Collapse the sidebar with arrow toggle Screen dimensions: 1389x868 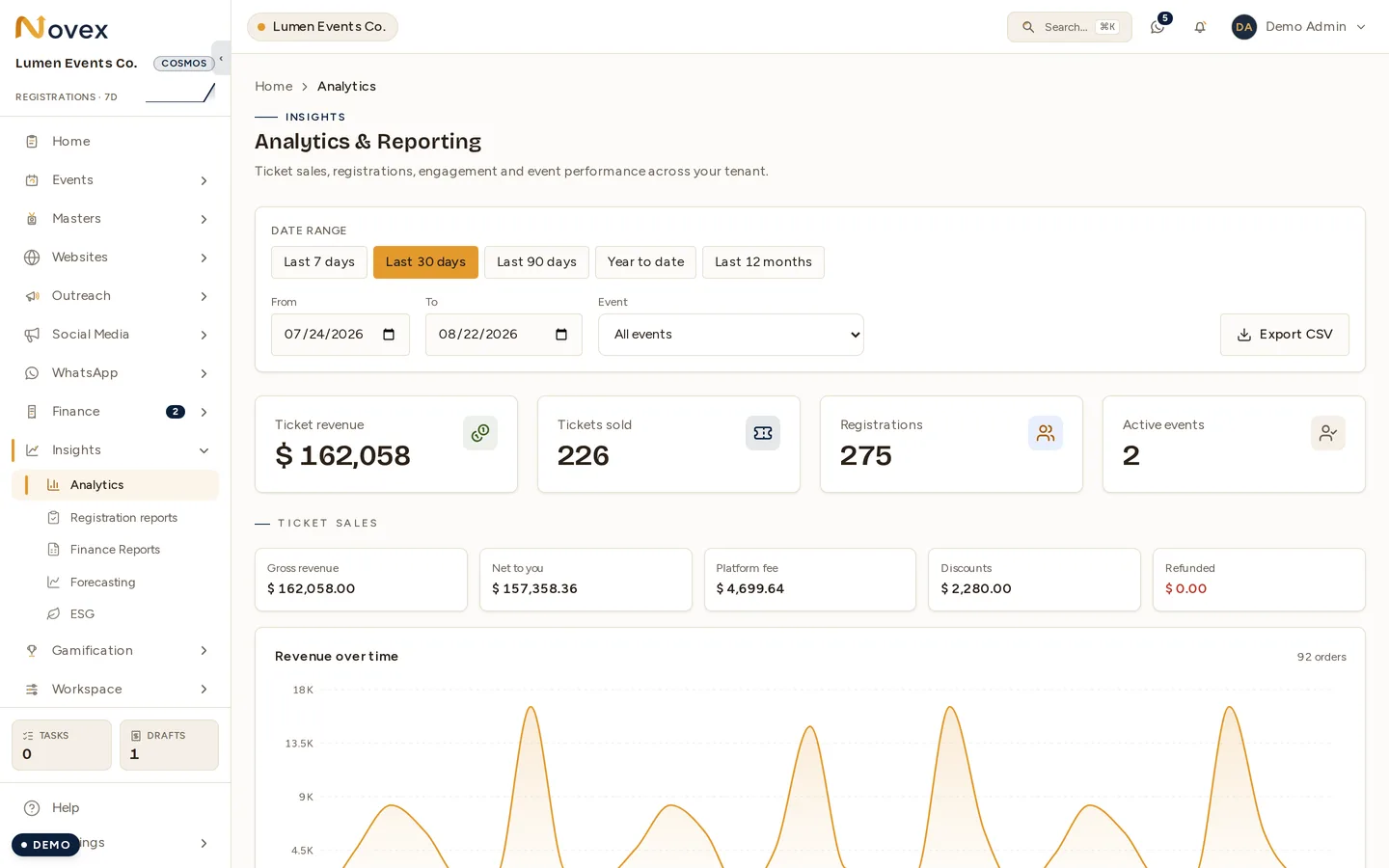[x=221, y=58]
